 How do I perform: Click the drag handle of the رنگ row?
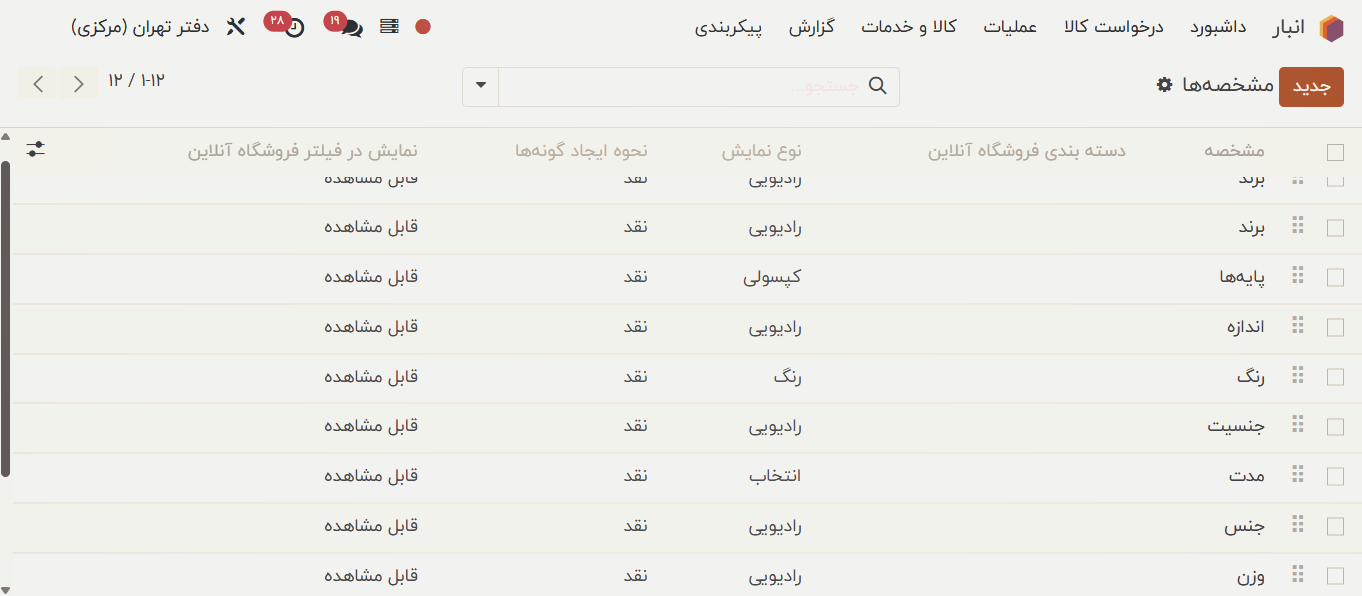pyautogui.click(x=1299, y=375)
